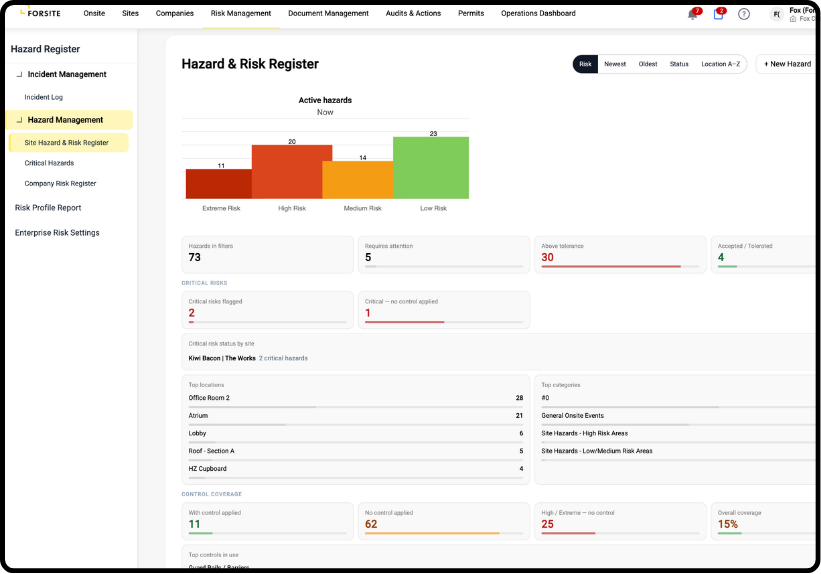821x574 pixels.
Task: Follow the 2 critical hazards link
Action: [283, 358]
